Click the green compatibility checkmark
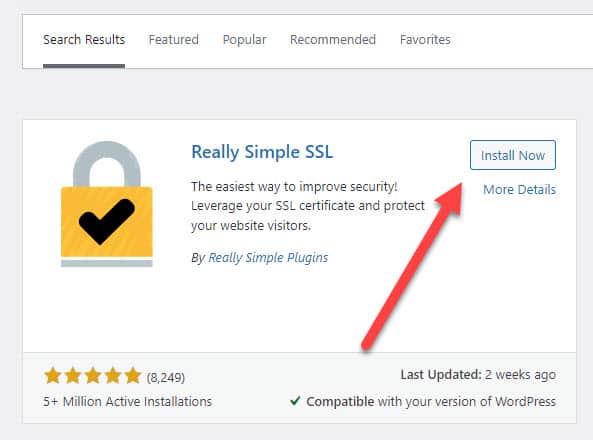The width and height of the screenshot is (593, 440). [295, 401]
